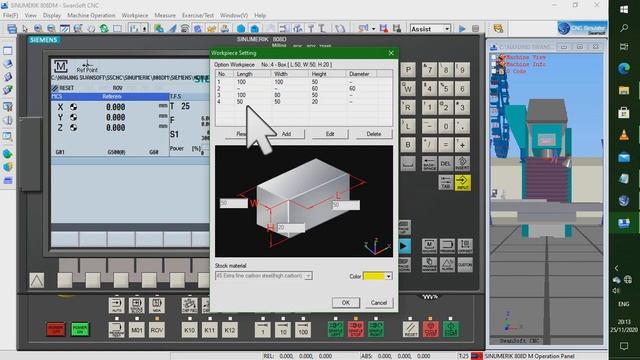Open the Exercise/Test menu
Screen dimensions: 640x360
click(x=198, y=15)
